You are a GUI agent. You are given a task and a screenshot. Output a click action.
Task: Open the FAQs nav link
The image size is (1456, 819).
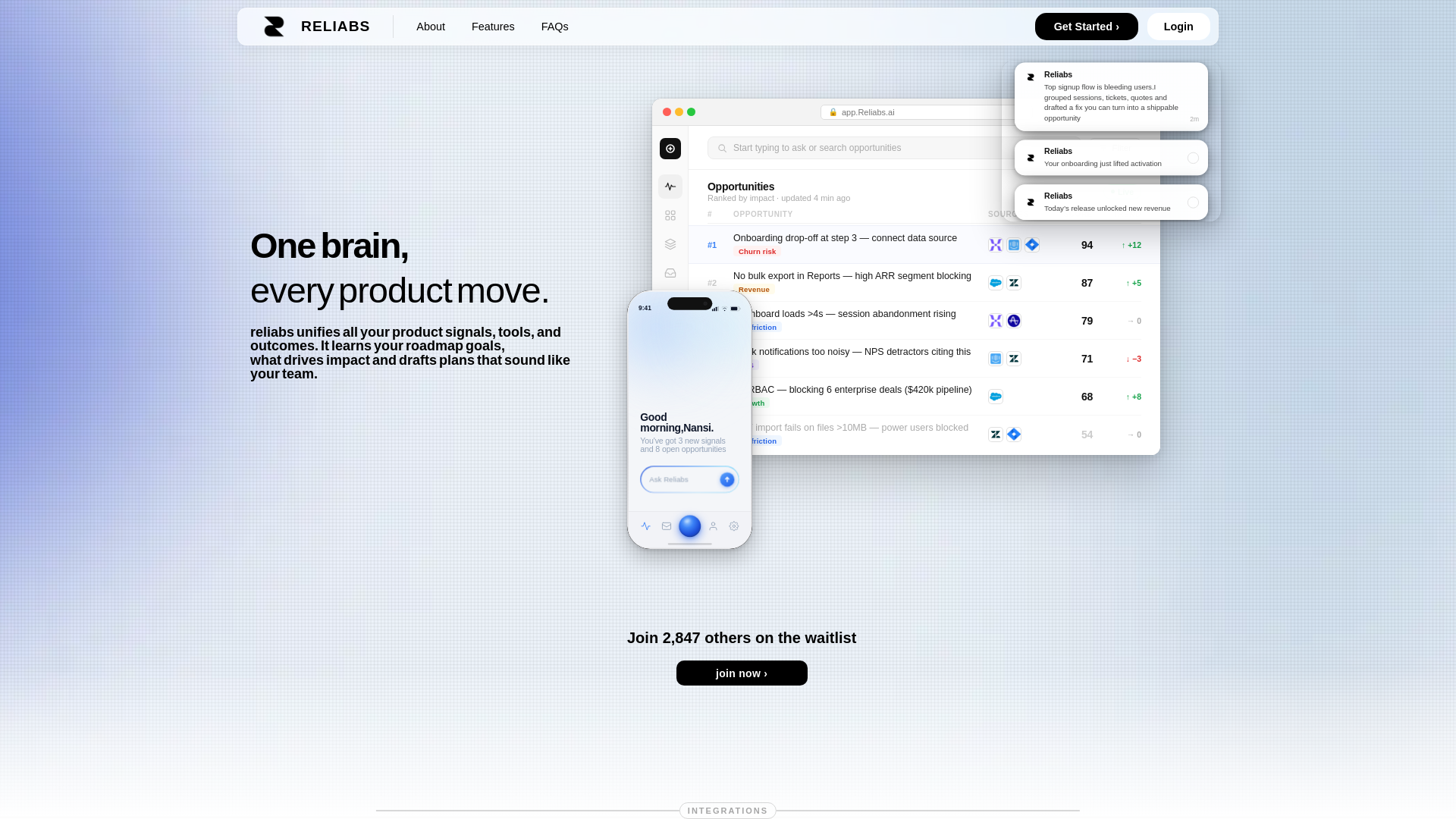coord(555,27)
